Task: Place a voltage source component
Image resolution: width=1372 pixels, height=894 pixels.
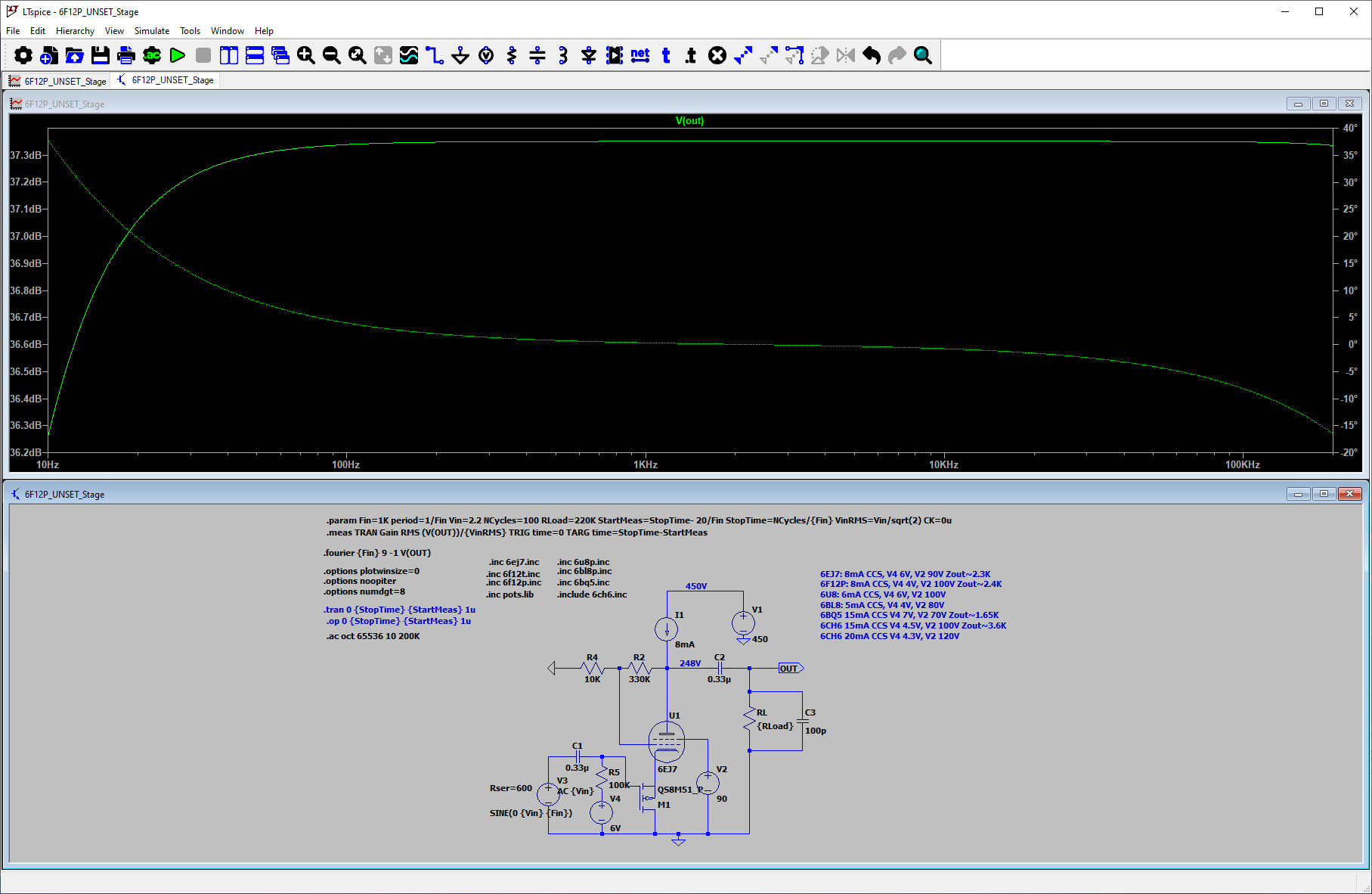Action: (x=486, y=55)
